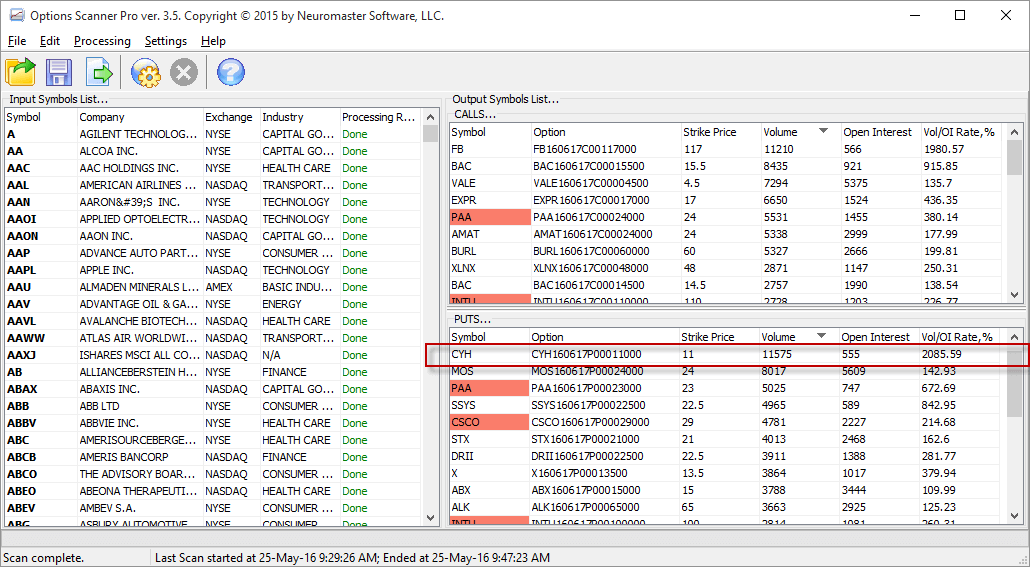Click the 2085.59 Vol/OI value in PUTS
The height and width of the screenshot is (567, 1030).
pos(941,354)
